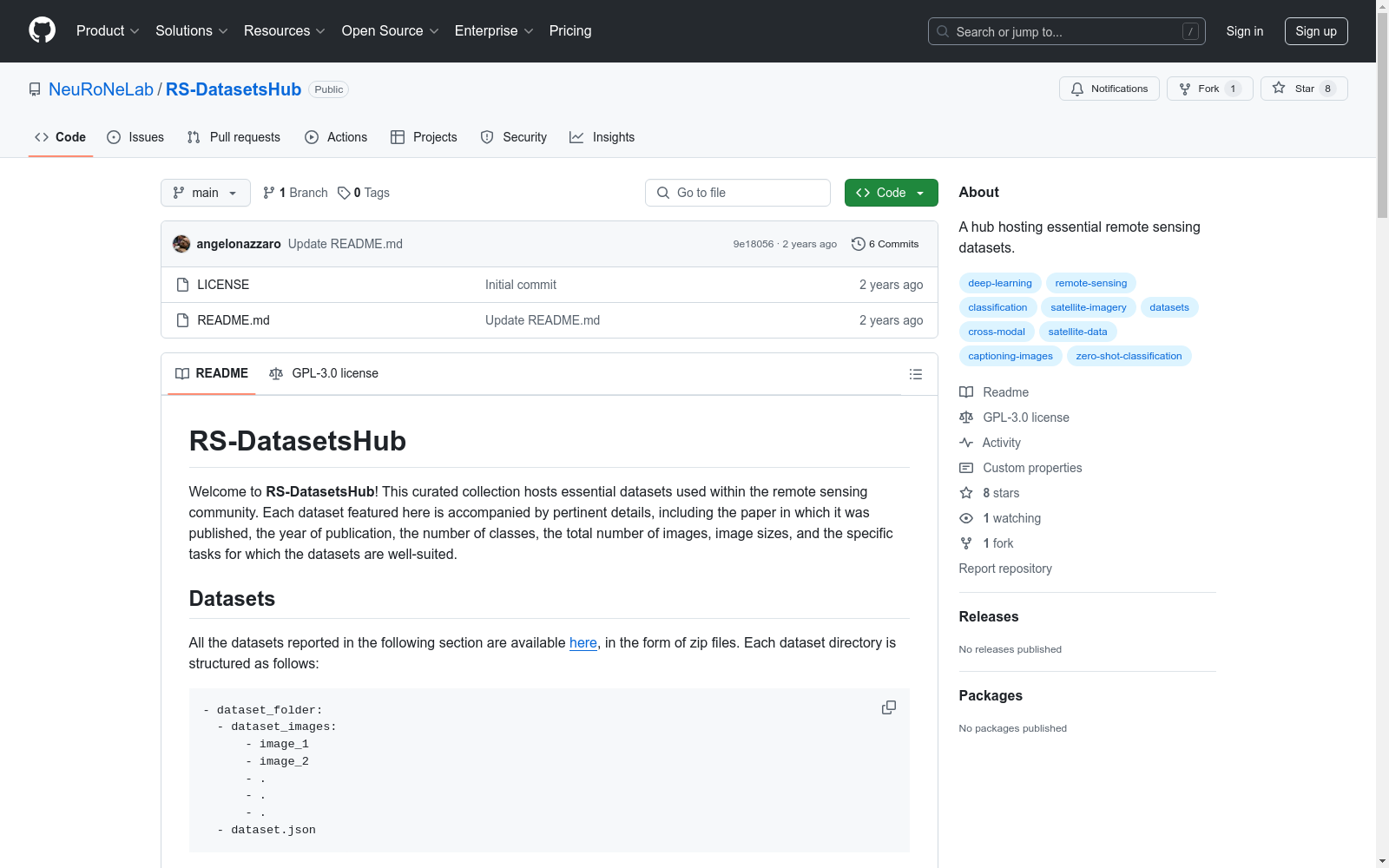Viewport: 1389px width, 868px height.
Task: Fork the repository
Action: pos(1209,89)
